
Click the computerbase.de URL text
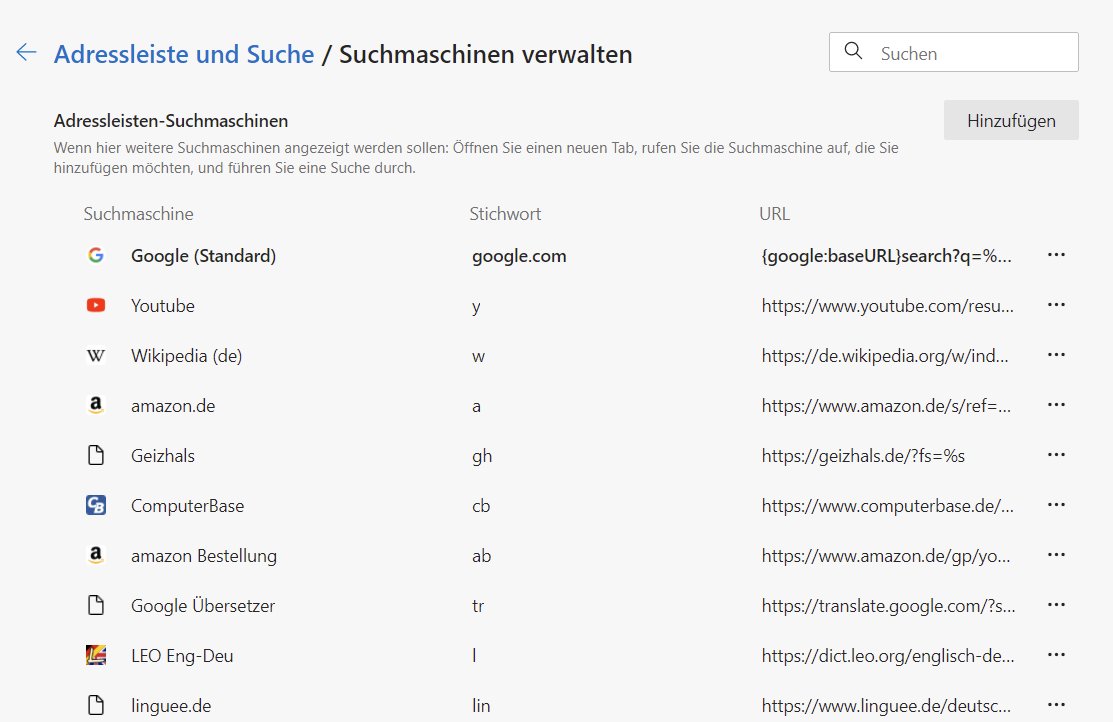coord(887,505)
